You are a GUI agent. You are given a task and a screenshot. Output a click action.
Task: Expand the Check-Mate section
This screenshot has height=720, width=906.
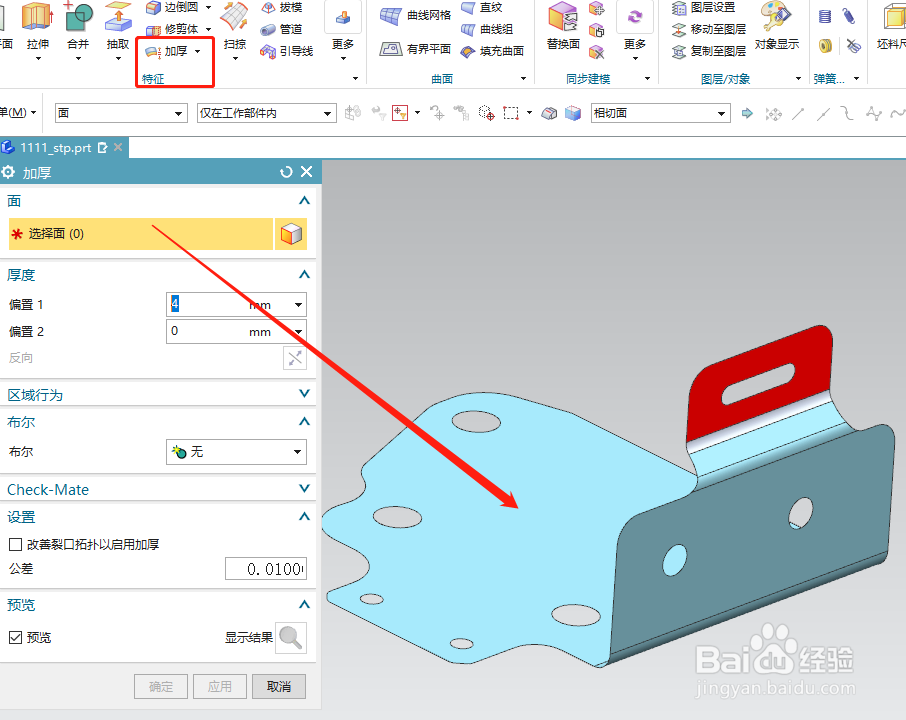[304, 488]
